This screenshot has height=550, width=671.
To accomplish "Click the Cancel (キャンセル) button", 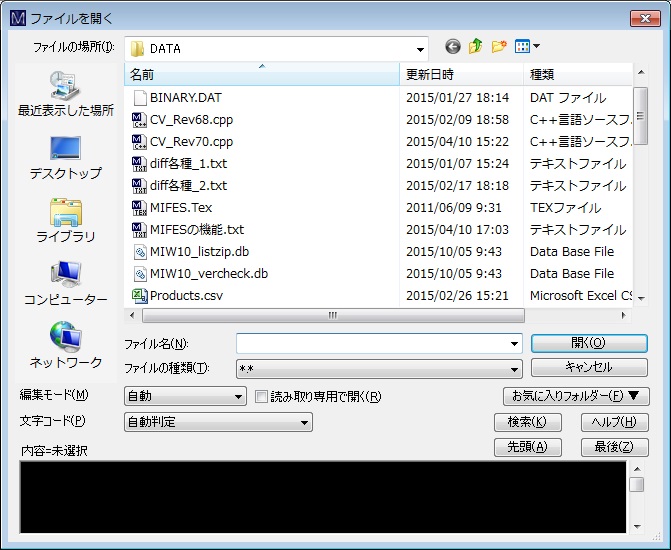I will [589, 367].
